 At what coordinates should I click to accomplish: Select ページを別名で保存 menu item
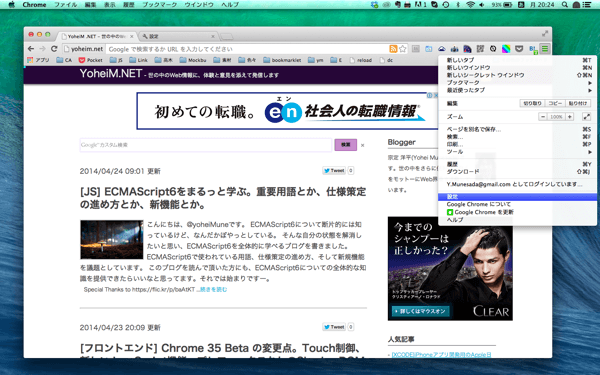[x=517, y=129]
